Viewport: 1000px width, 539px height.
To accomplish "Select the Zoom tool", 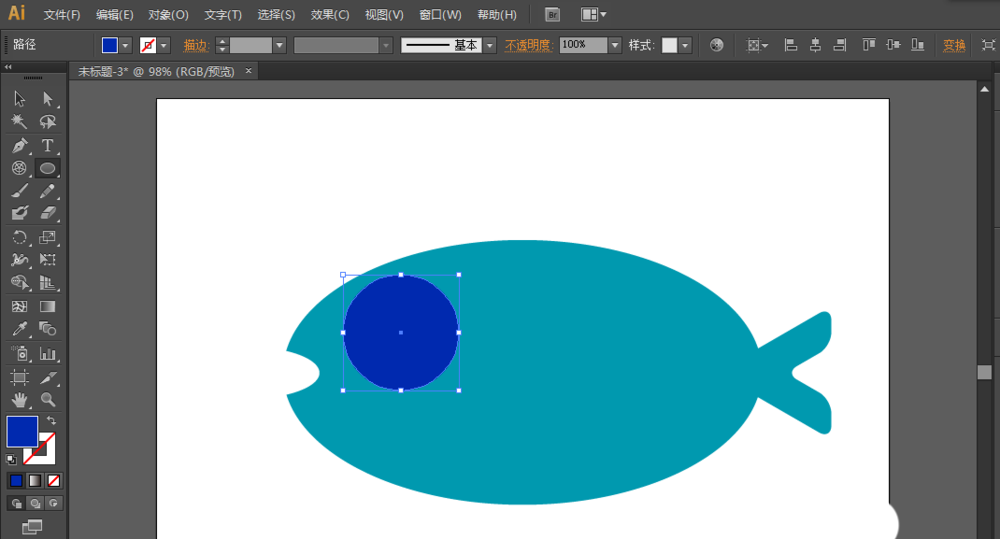I will pyautogui.click(x=48, y=400).
